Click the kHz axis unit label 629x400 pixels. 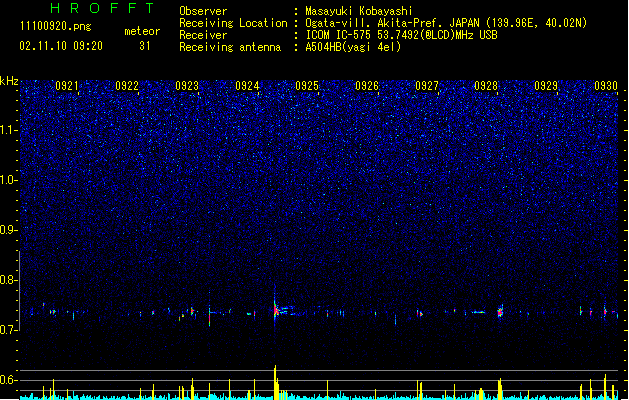9,81
